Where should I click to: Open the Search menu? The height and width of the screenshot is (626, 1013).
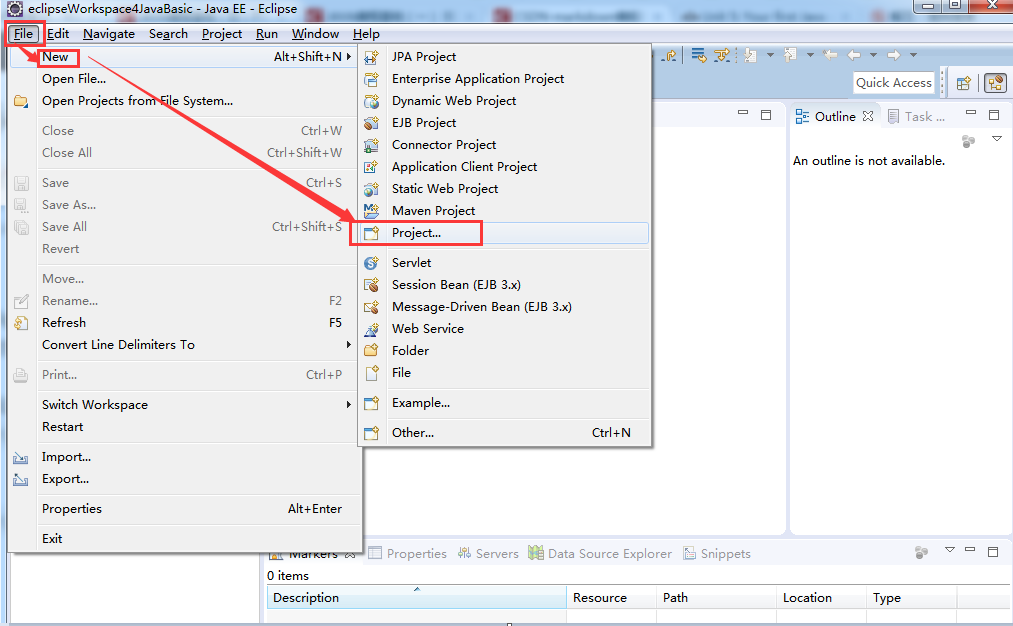click(168, 34)
